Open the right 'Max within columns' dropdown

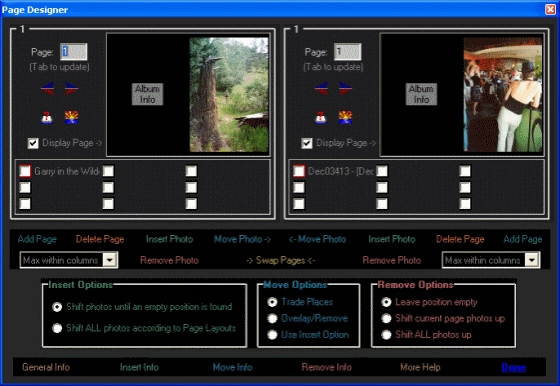[x=532, y=260]
